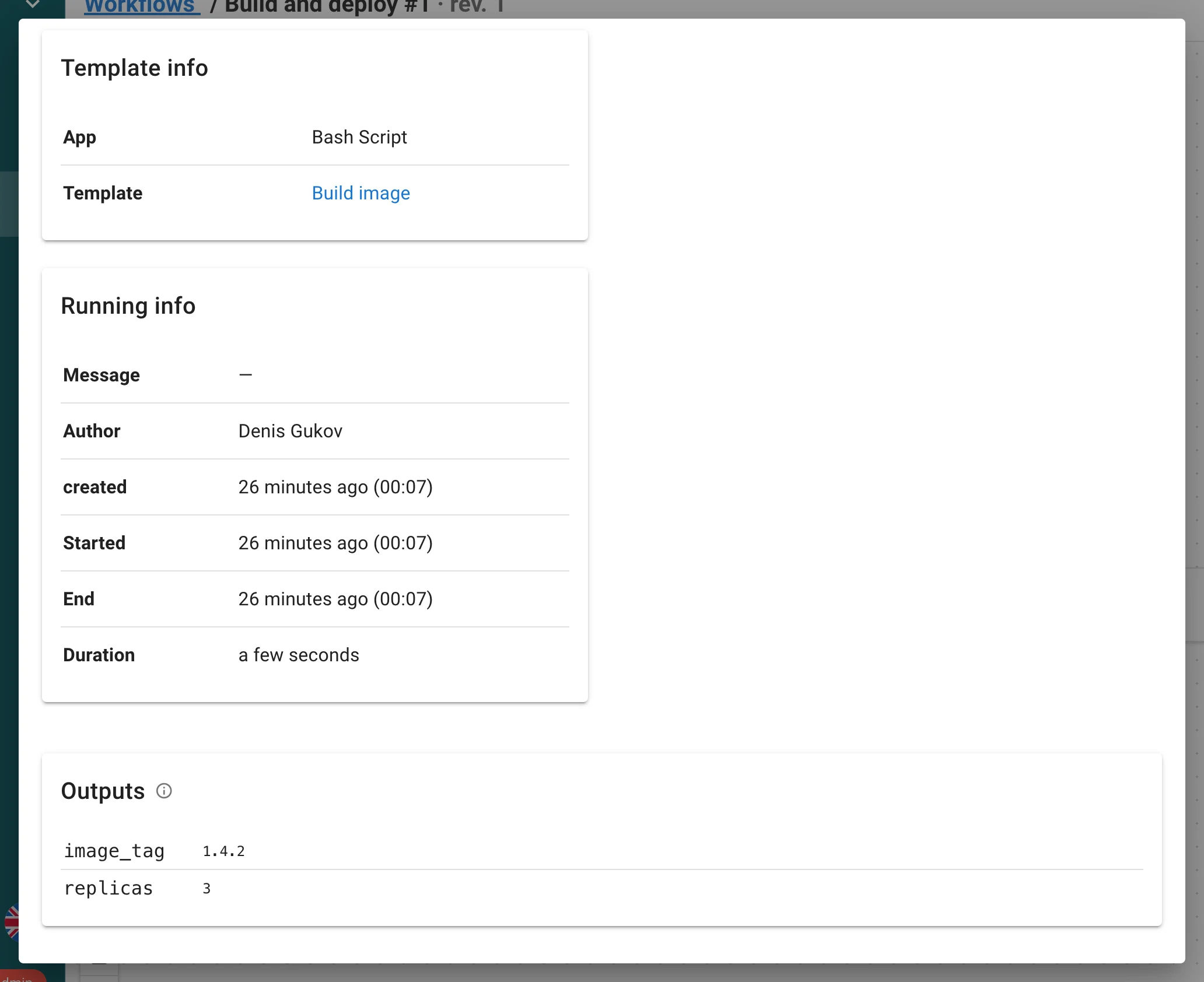
Task: Select the image_tag output value 1.4.2
Action: pyautogui.click(x=223, y=851)
